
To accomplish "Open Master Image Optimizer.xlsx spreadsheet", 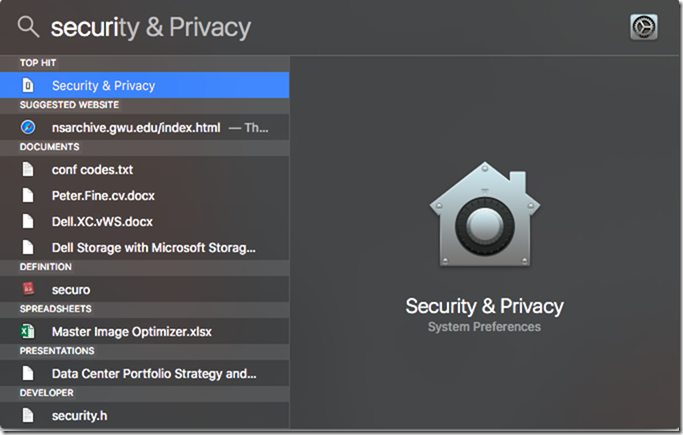I will pos(145,331).
